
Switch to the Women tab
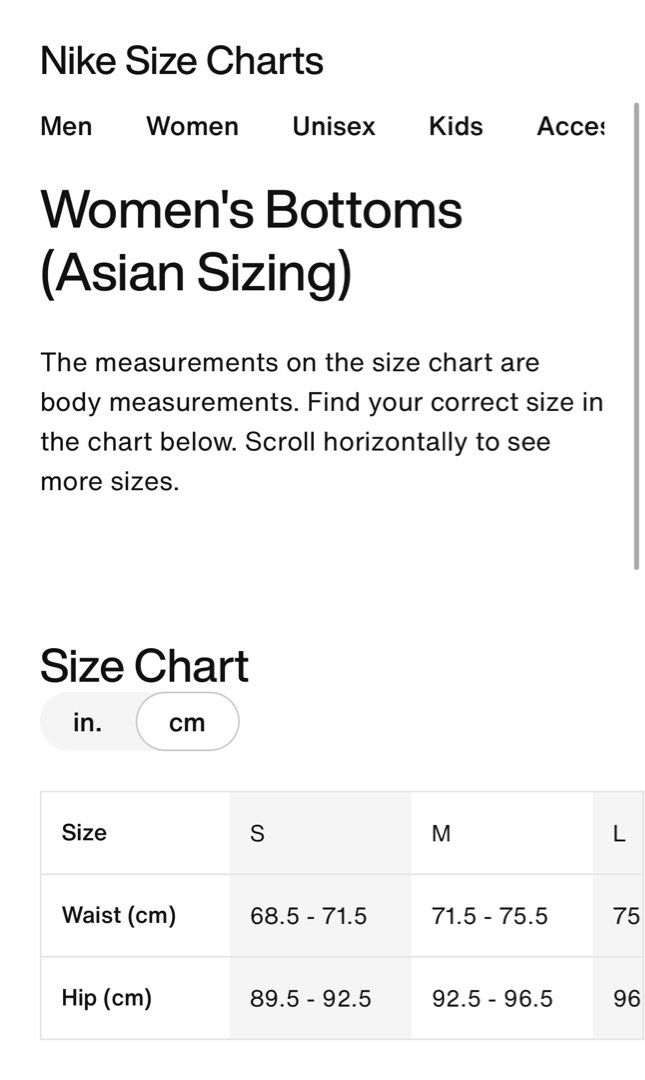(192, 127)
